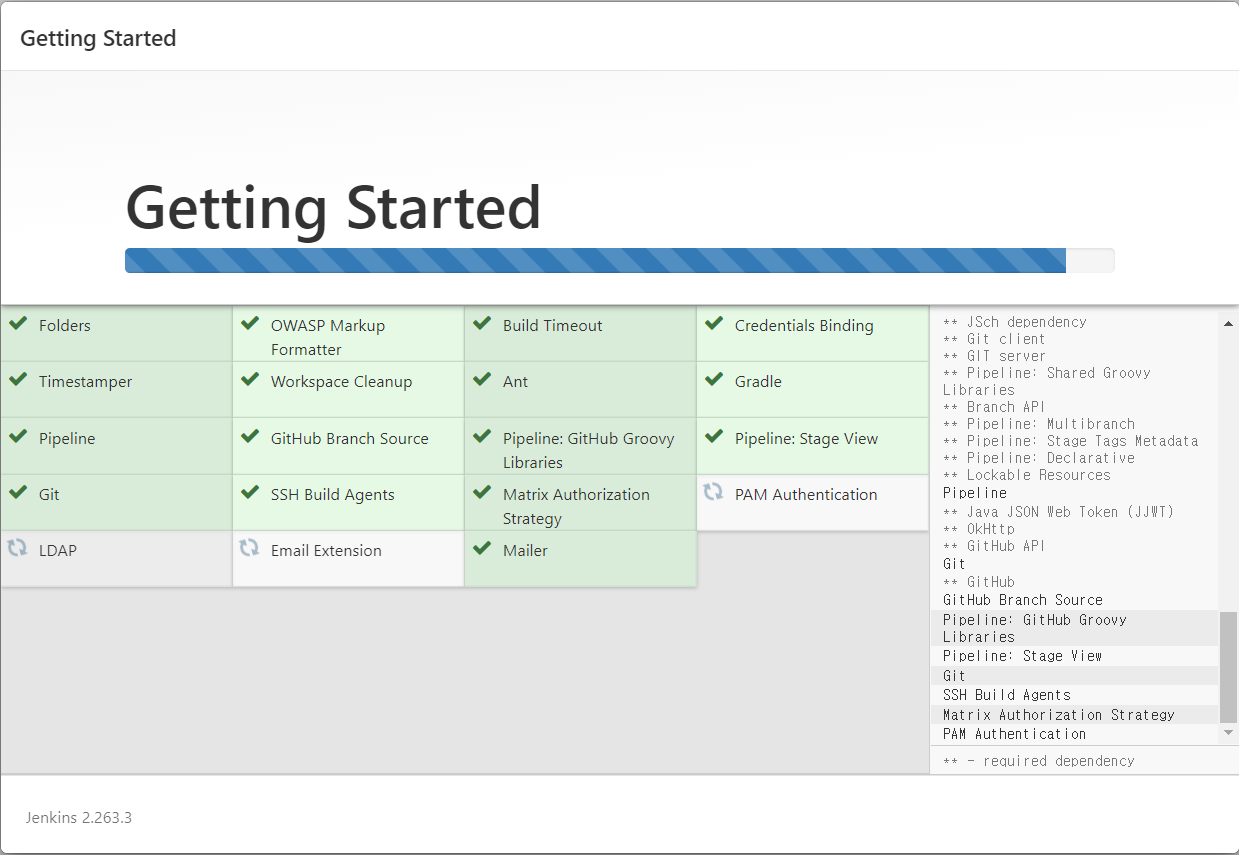The image size is (1239, 855).
Task: Click the checkmark beside the Pipeline plugin tile
Action: tap(17, 437)
